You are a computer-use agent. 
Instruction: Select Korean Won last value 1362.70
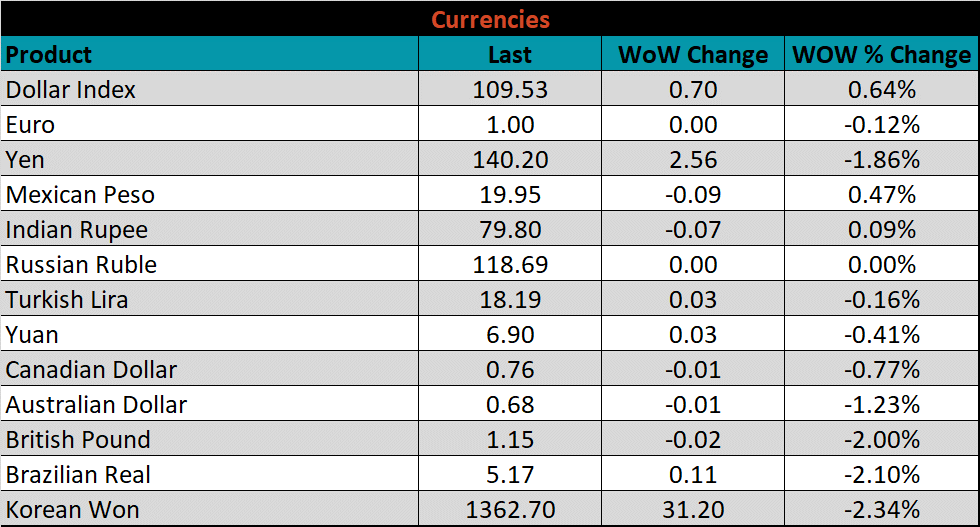click(510, 510)
